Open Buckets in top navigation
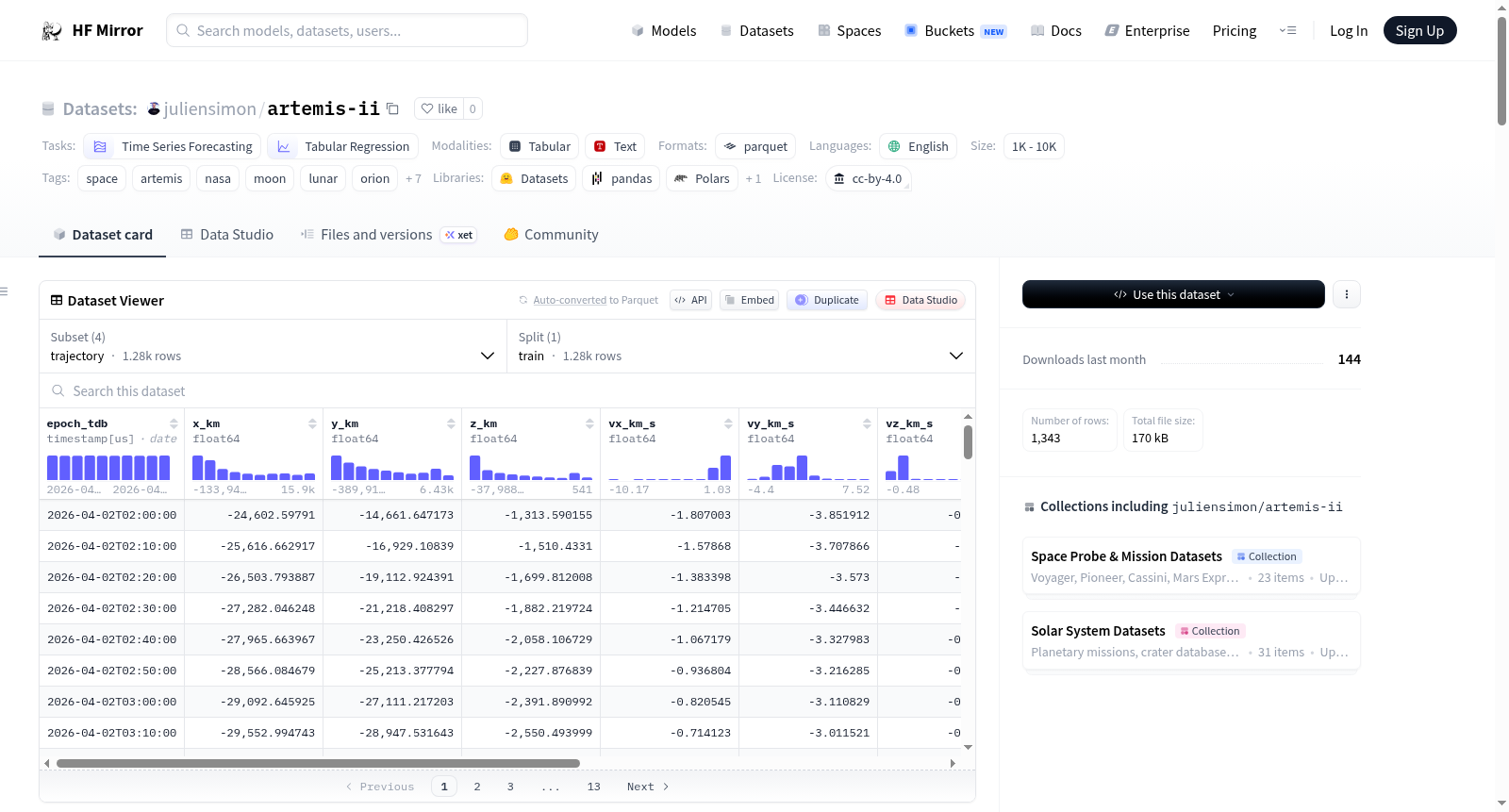Image resolution: width=1509 pixels, height=812 pixels. (954, 31)
